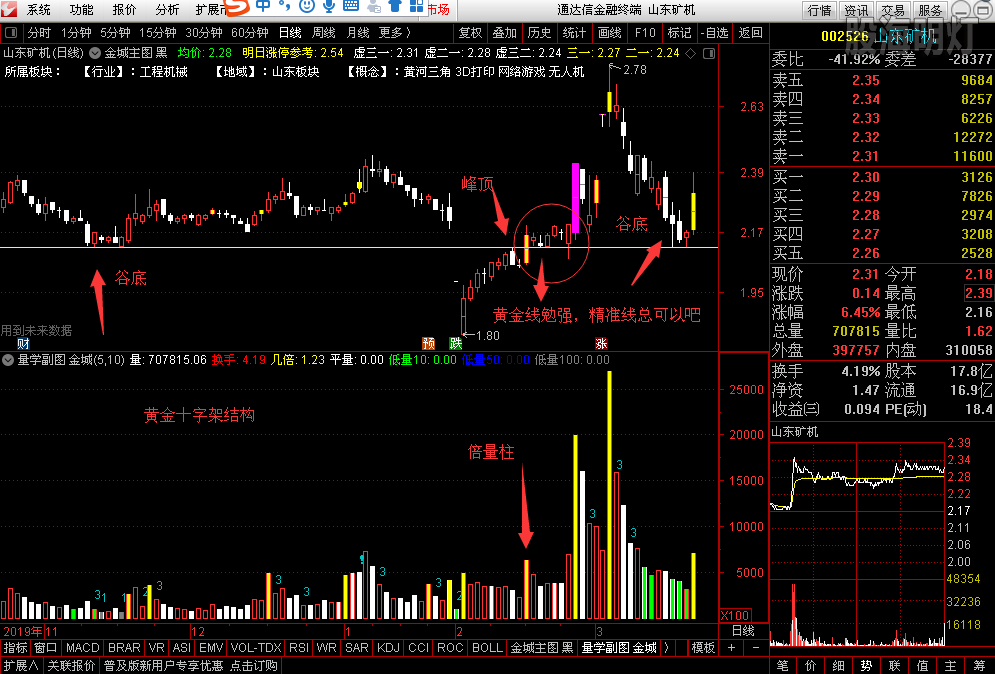
Task: Select the BOLL indicator tab
Action: pyautogui.click(x=487, y=647)
